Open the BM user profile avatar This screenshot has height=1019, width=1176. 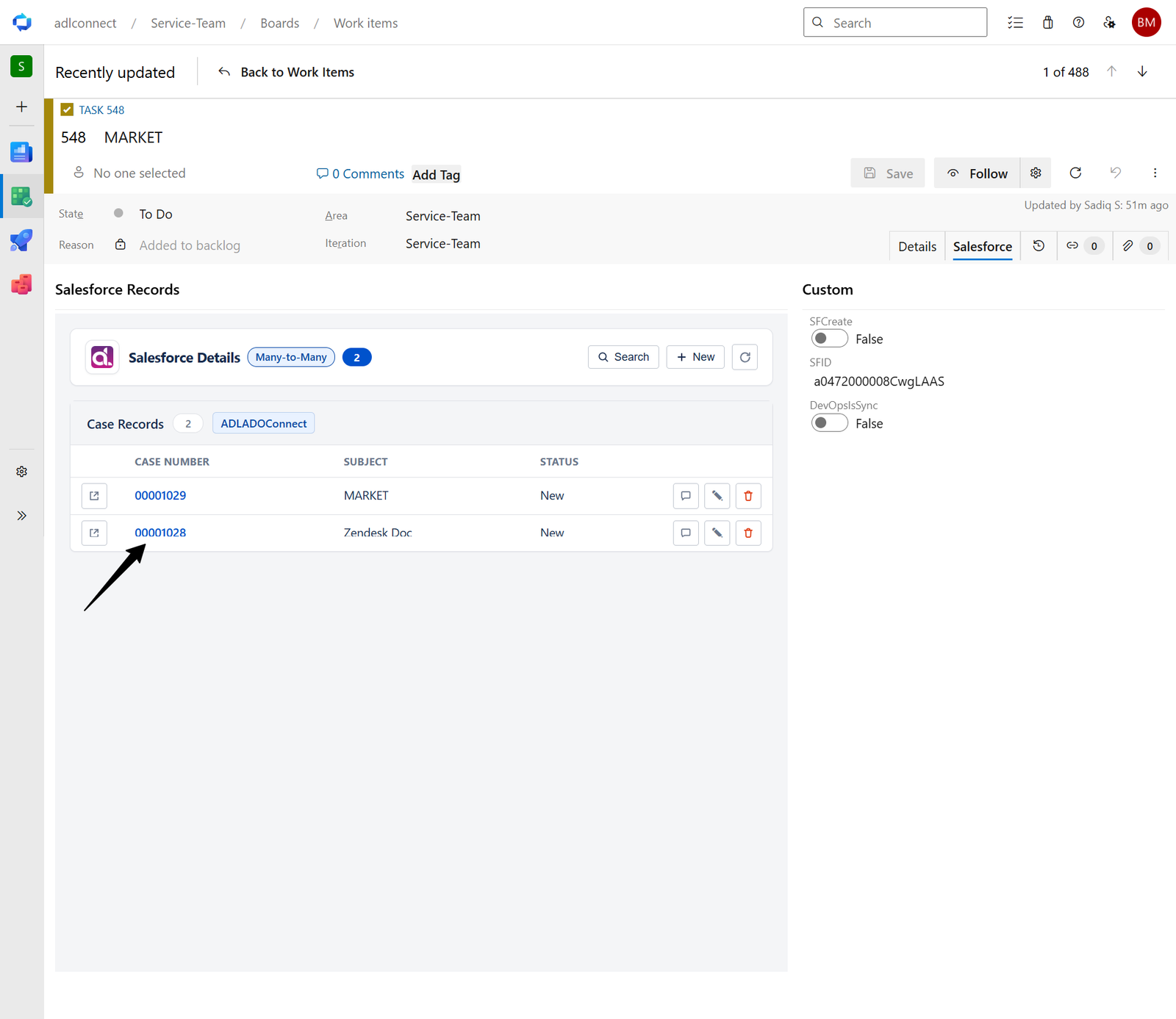tap(1146, 23)
